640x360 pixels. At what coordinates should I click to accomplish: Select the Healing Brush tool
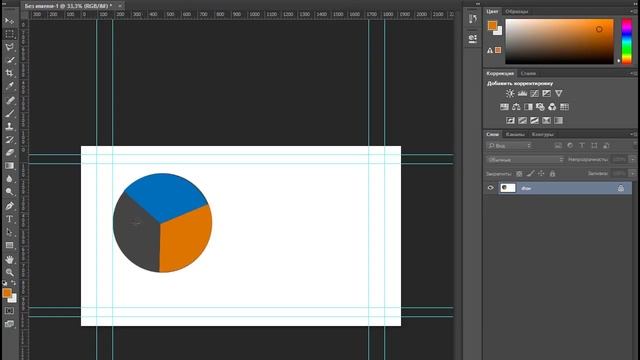tap(9, 100)
